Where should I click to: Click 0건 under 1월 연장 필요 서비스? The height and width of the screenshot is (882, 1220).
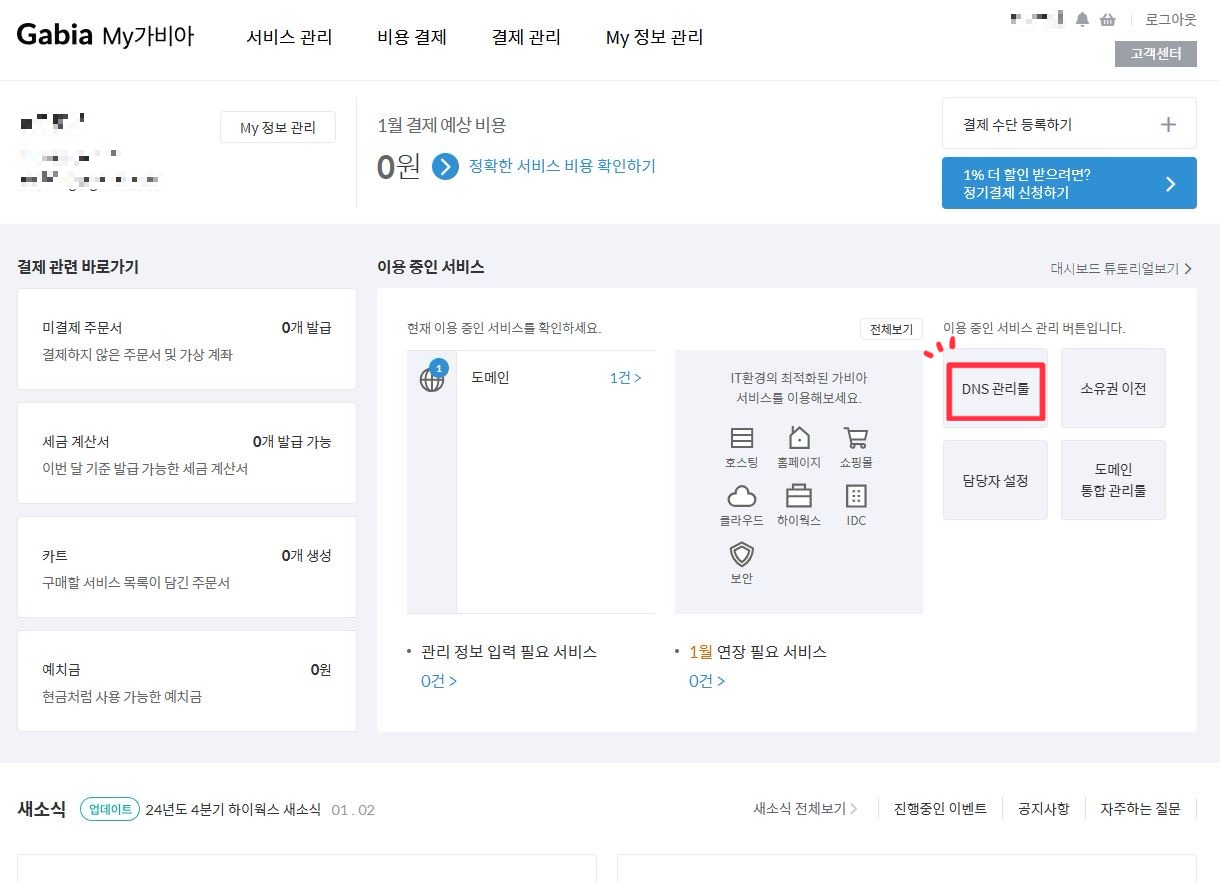(706, 681)
